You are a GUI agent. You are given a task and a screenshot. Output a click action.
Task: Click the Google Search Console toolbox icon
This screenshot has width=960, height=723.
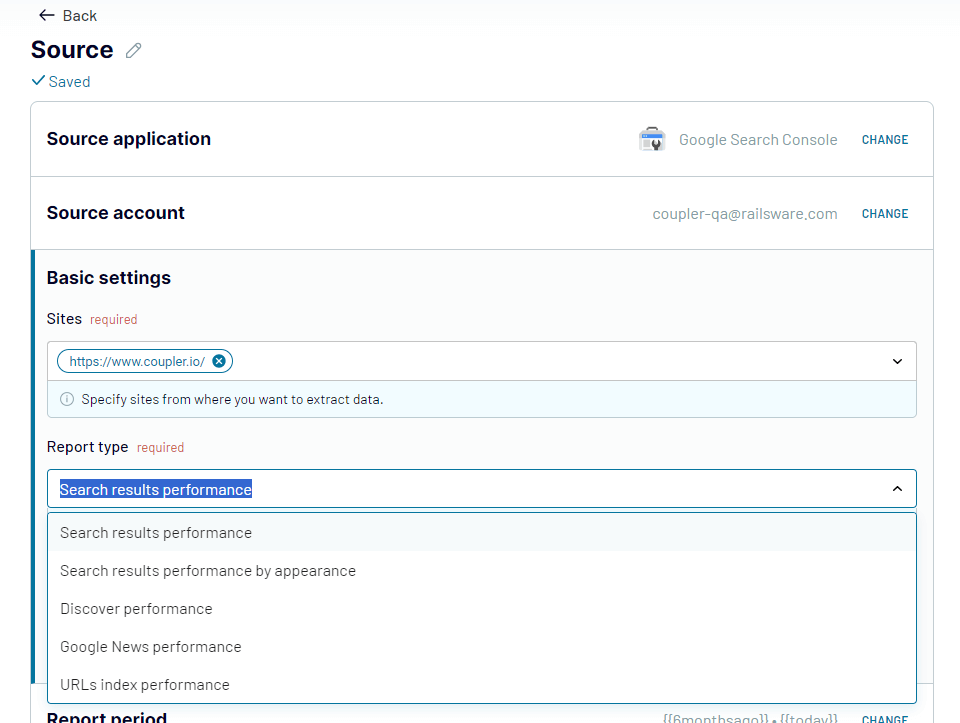651,139
